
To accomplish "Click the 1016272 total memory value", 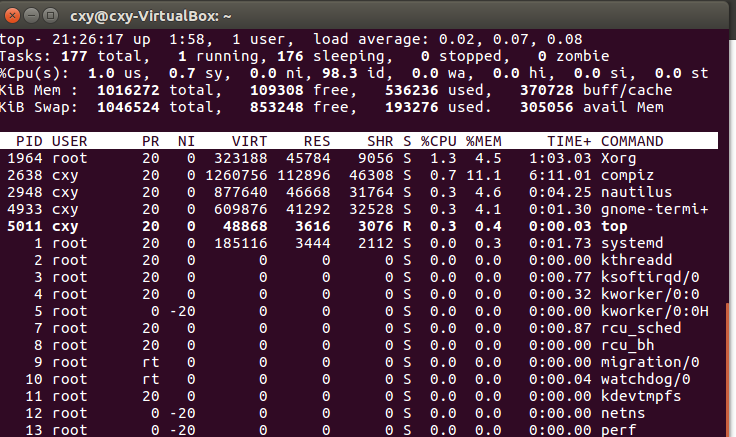I will pyautogui.click(x=128, y=90).
